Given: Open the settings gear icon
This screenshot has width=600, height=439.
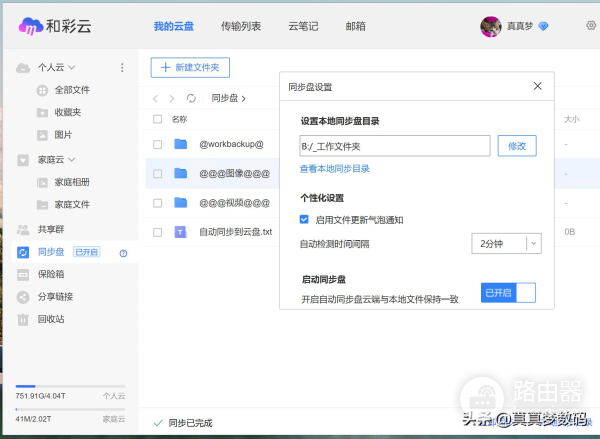Looking at the screenshot, I should (x=591, y=25).
